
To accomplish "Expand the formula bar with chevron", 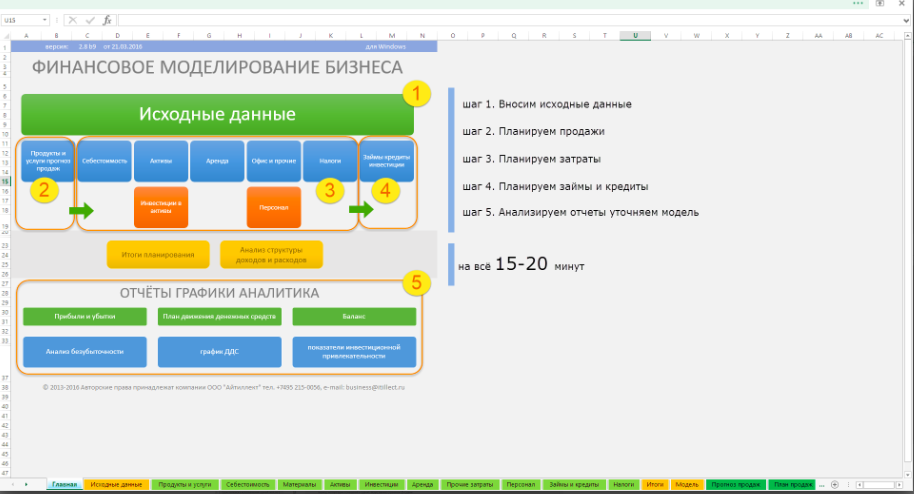I will (906, 20).
